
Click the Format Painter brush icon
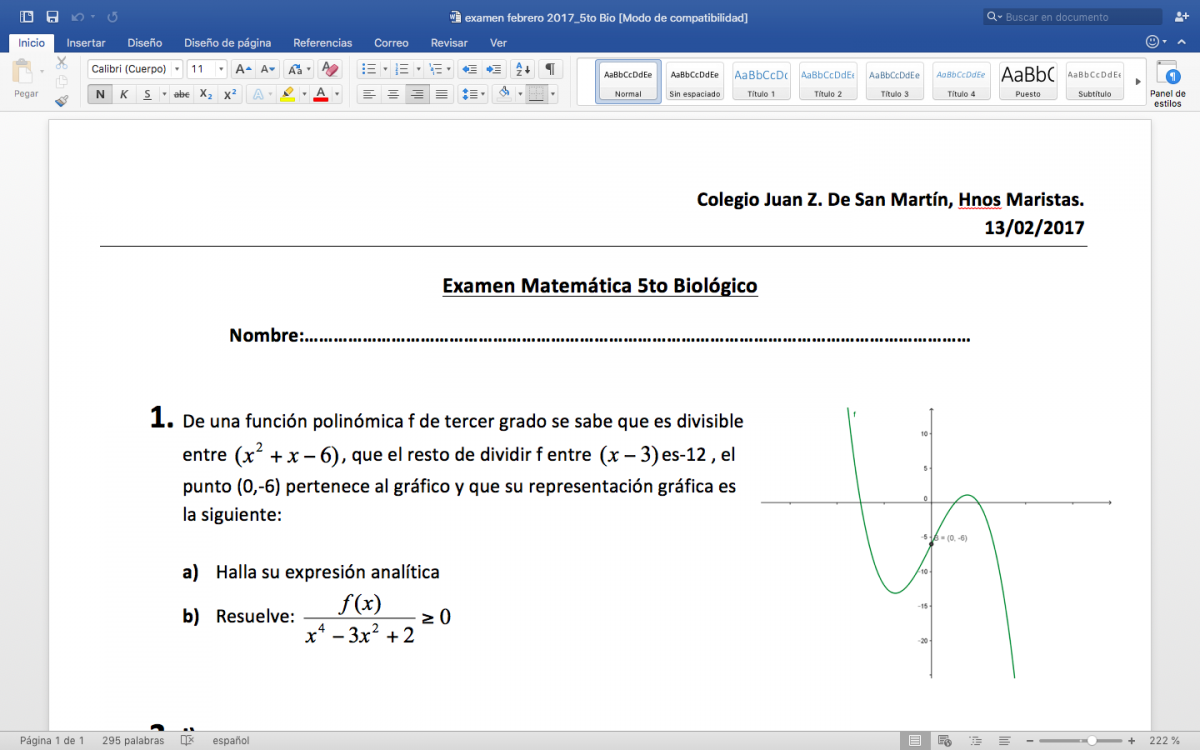(62, 101)
